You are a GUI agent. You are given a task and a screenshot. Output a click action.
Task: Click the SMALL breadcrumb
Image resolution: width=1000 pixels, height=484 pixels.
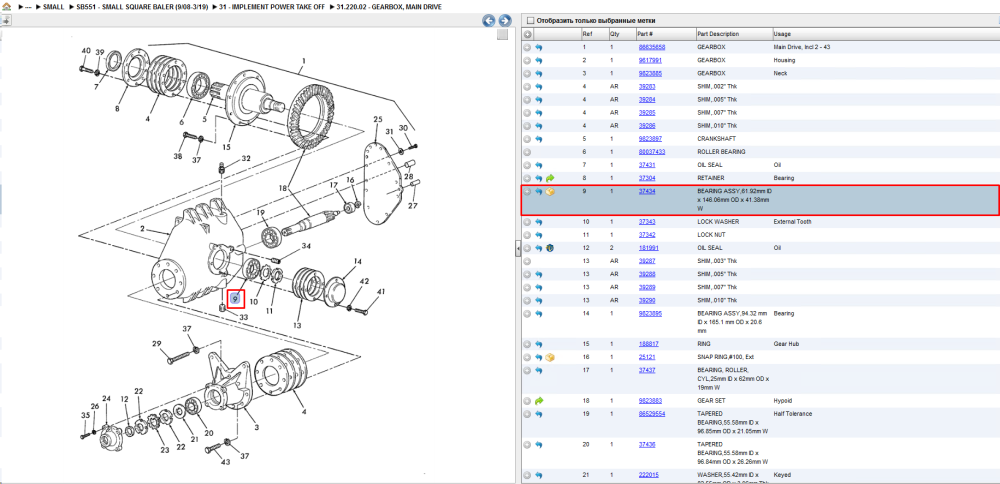[53, 6]
